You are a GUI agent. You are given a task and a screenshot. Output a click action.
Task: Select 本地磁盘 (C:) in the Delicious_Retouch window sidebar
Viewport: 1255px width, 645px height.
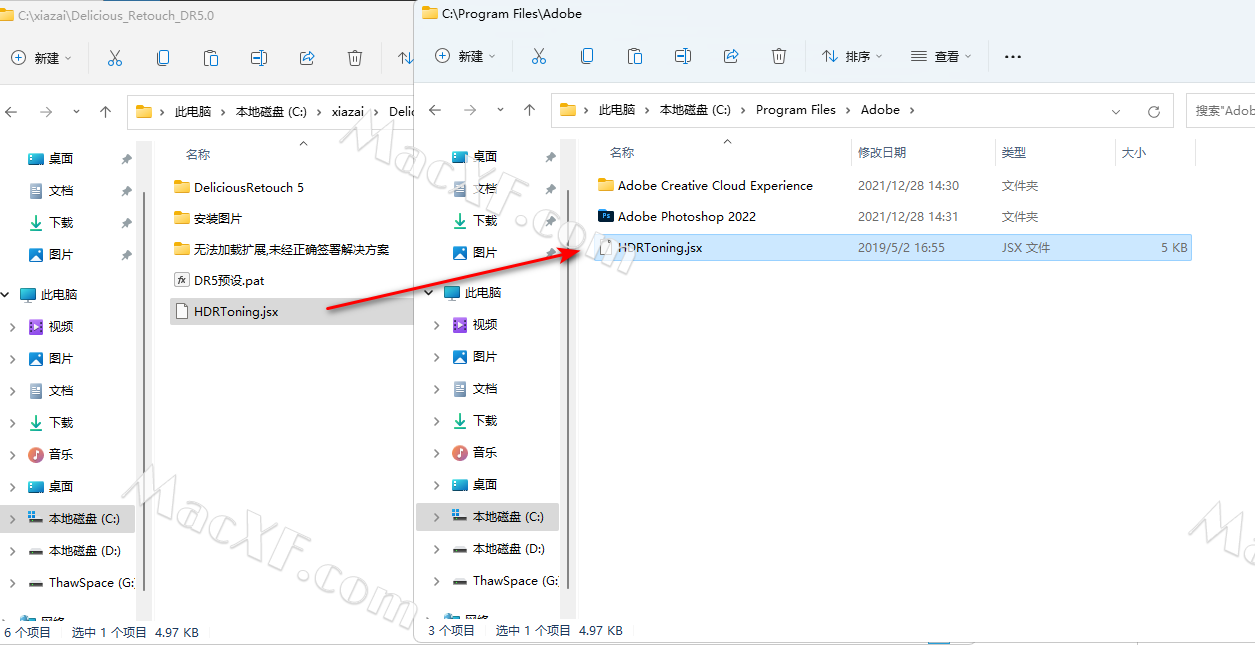(68, 519)
